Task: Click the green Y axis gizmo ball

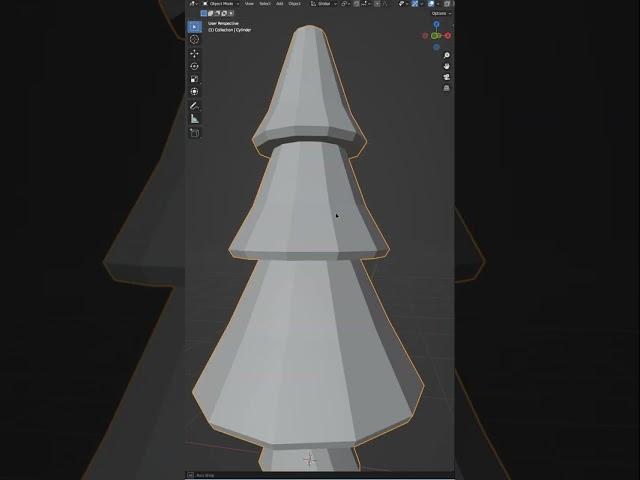Action: click(435, 36)
